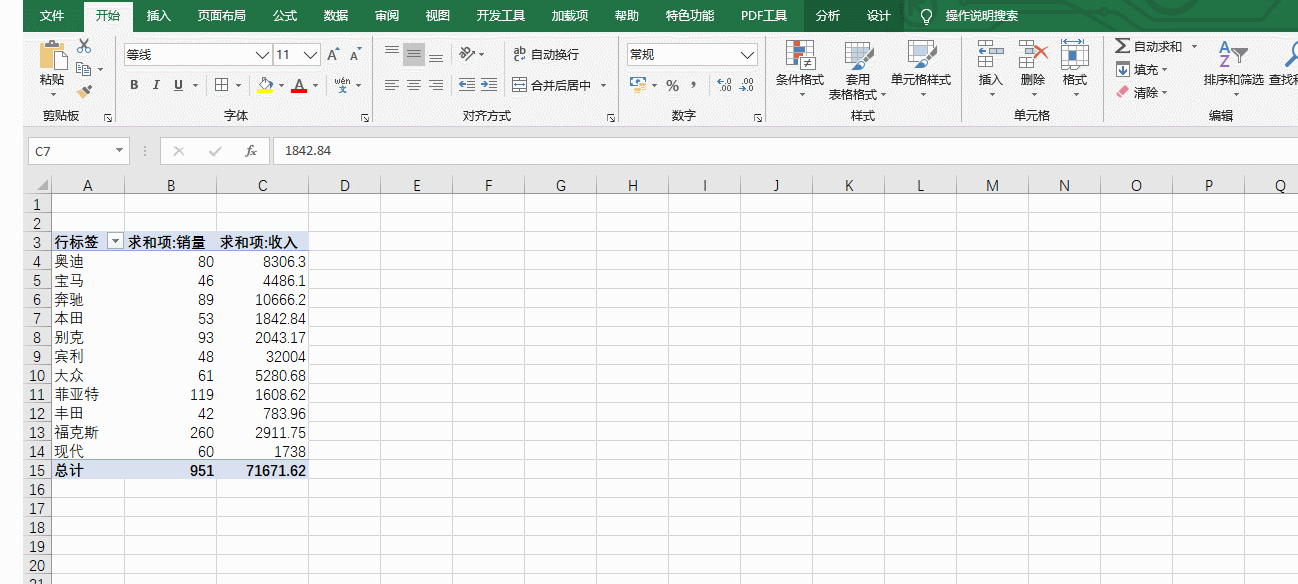
Task: Toggle top align icon
Action: (x=392, y=54)
